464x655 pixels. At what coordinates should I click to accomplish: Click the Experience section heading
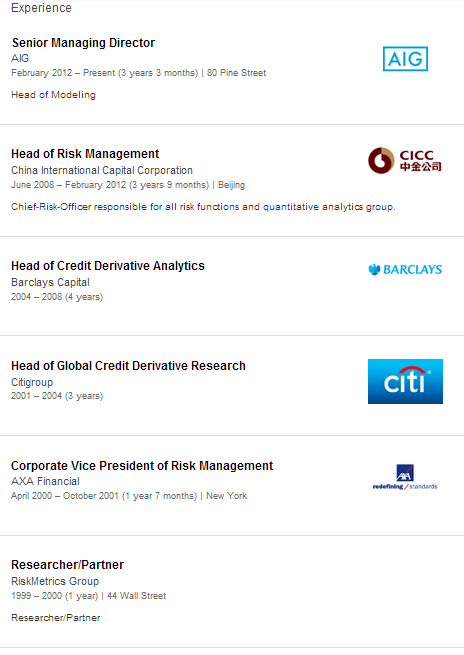(41, 8)
